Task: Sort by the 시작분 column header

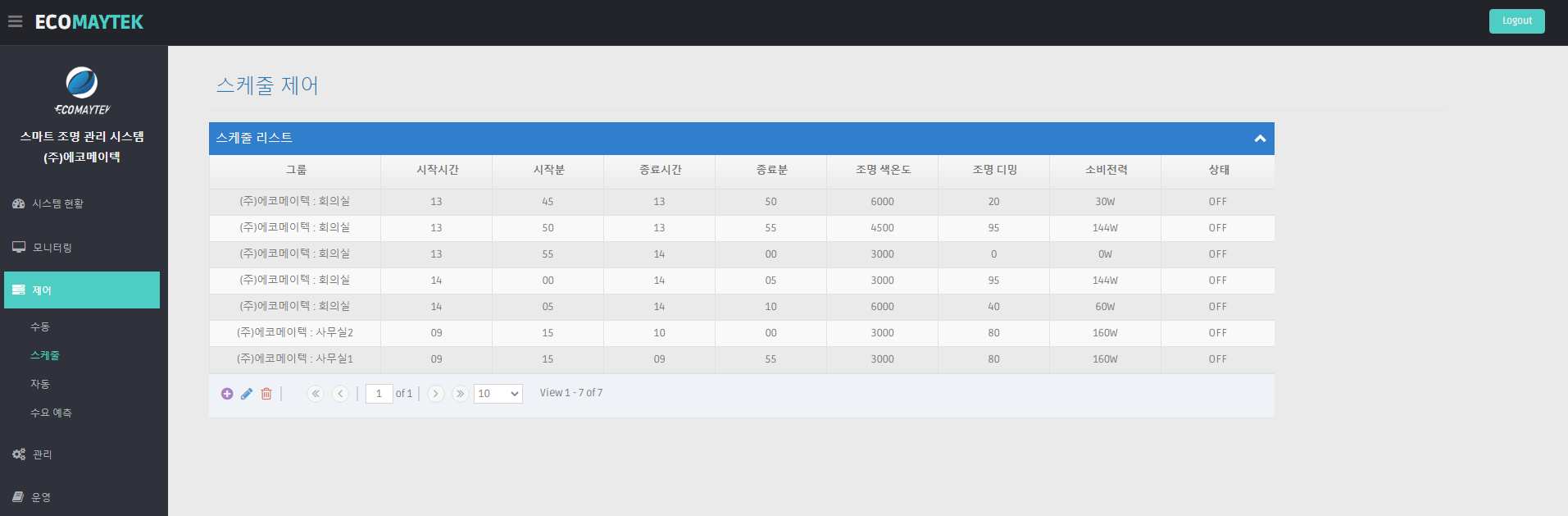Action: click(x=548, y=170)
